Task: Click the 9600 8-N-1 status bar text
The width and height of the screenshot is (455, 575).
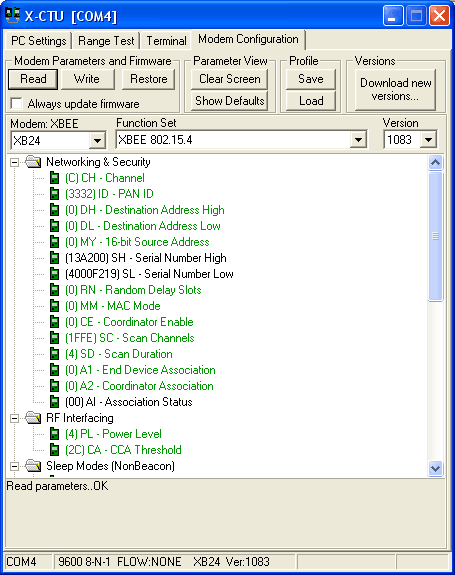Action: click(84, 562)
